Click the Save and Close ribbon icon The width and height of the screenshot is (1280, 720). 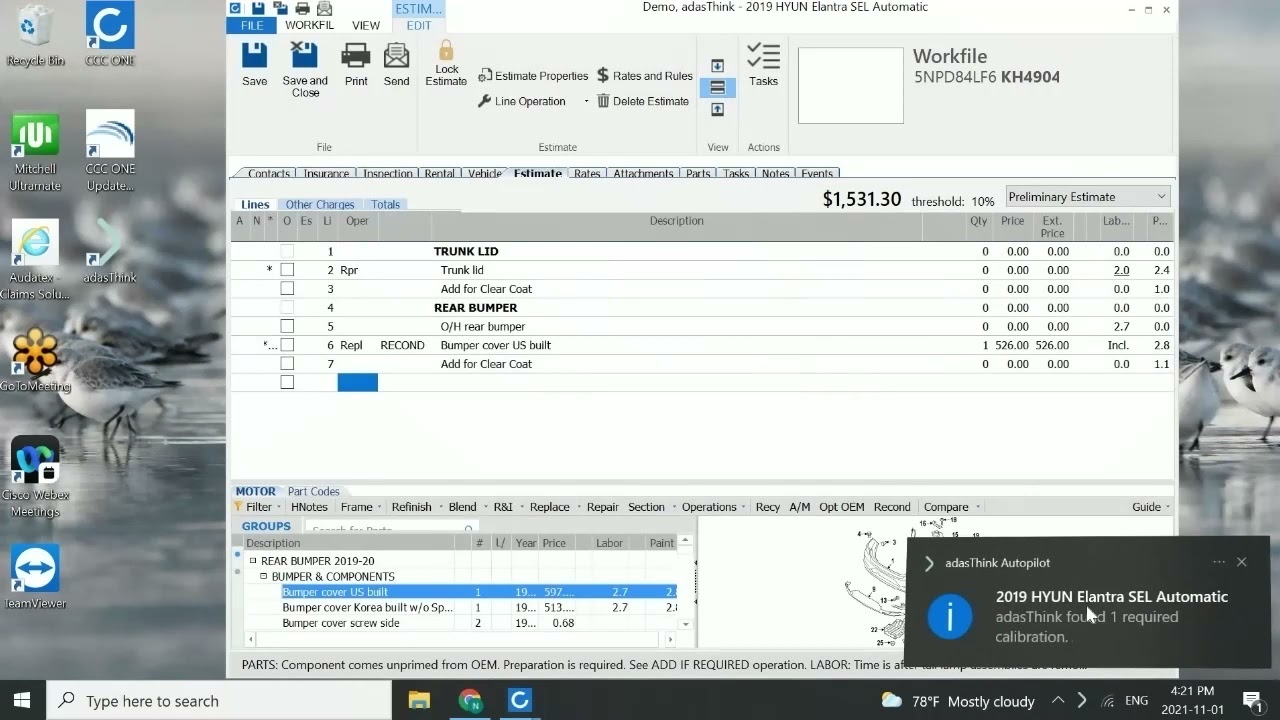point(304,56)
